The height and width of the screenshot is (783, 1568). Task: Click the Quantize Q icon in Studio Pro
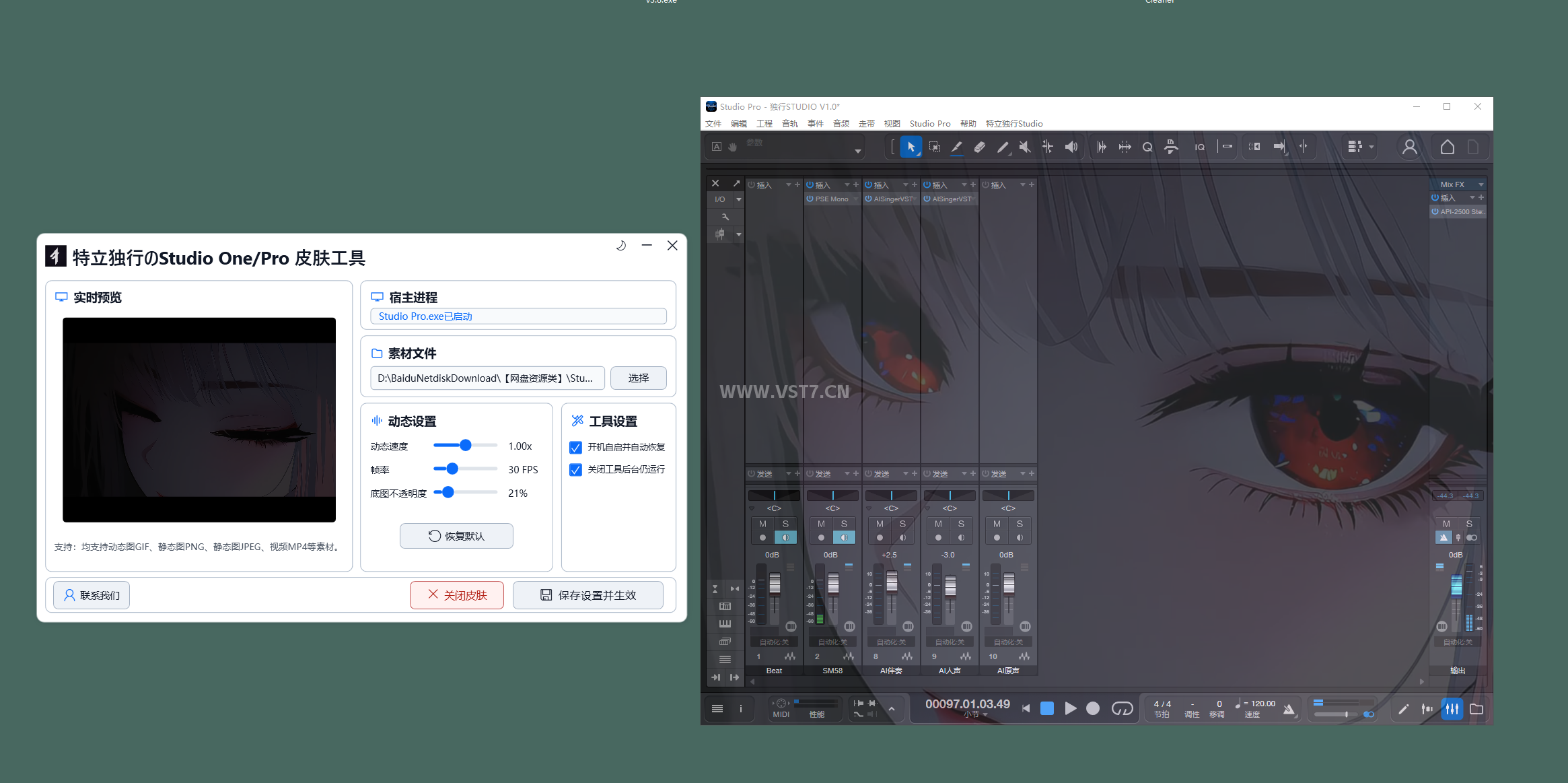point(1147,147)
